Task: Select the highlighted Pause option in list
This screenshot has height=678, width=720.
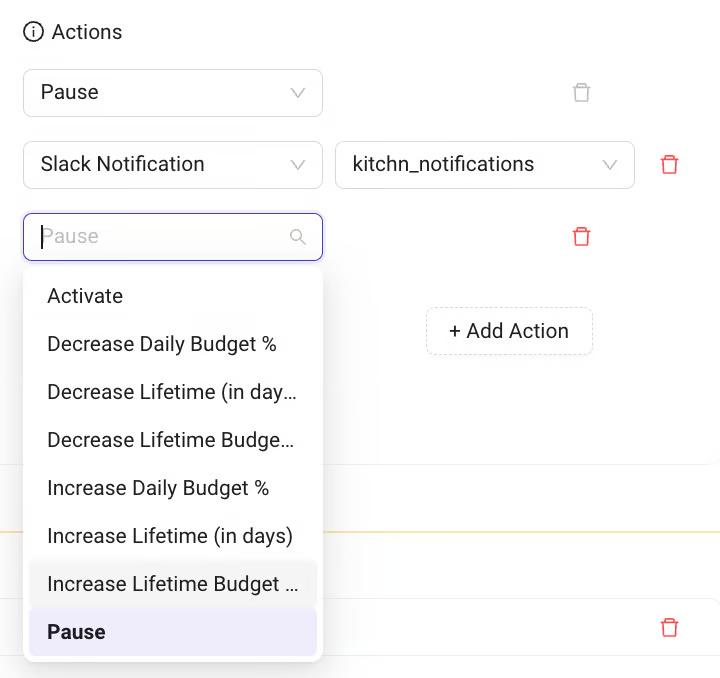Action: (x=76, y=632)
